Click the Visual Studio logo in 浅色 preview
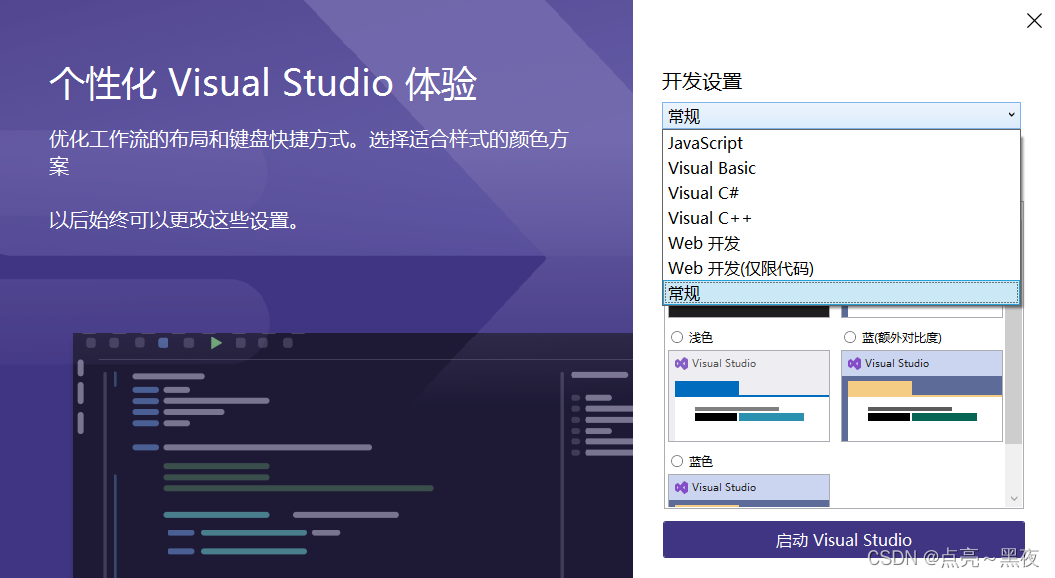Viewport: 1055px width, 578px height. (682, 363)
